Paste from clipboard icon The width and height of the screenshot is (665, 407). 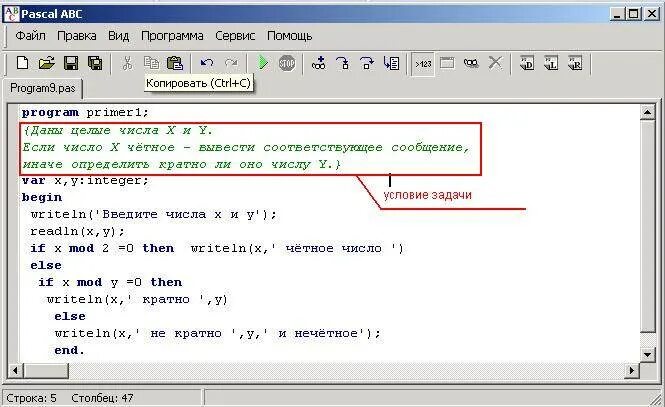[x=175, y=63]
